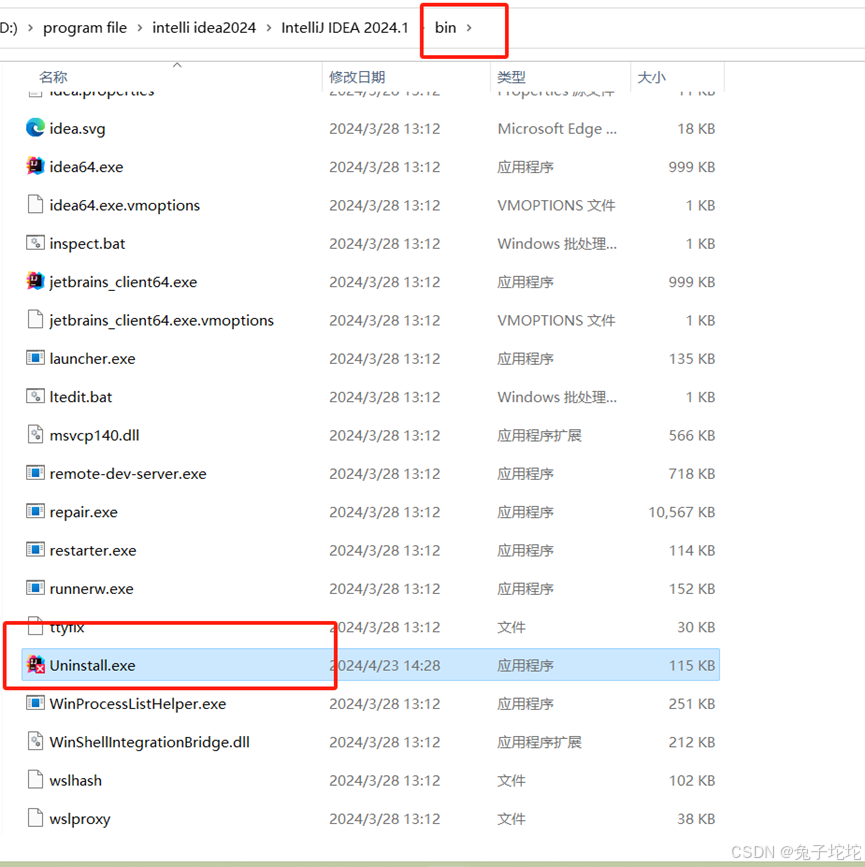Click the 应用程序扩展 type of msvcp140.dll
865x867 pixels.
[x=539, y=435]
